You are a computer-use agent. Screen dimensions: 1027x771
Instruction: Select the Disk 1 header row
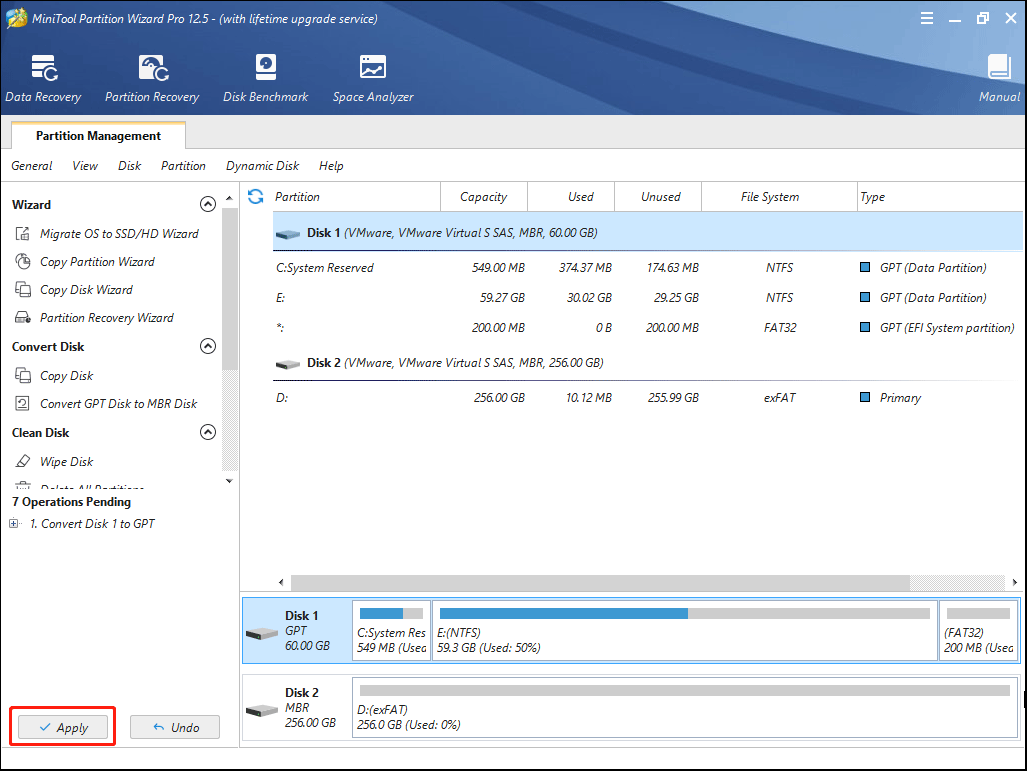(x=647, y=233)
